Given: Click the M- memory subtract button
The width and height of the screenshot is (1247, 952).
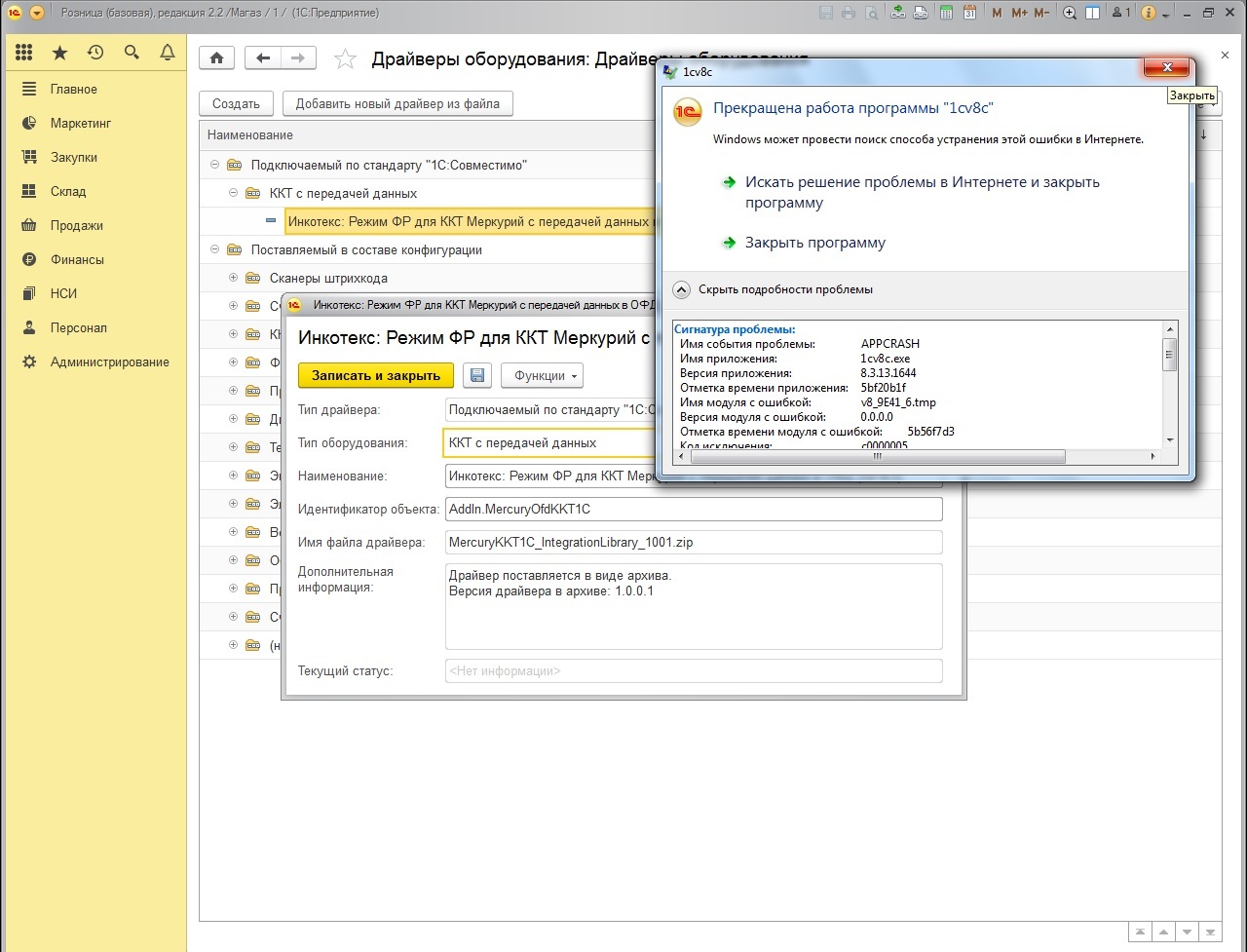Looking at the screenshot, I should pos(1042,13).
